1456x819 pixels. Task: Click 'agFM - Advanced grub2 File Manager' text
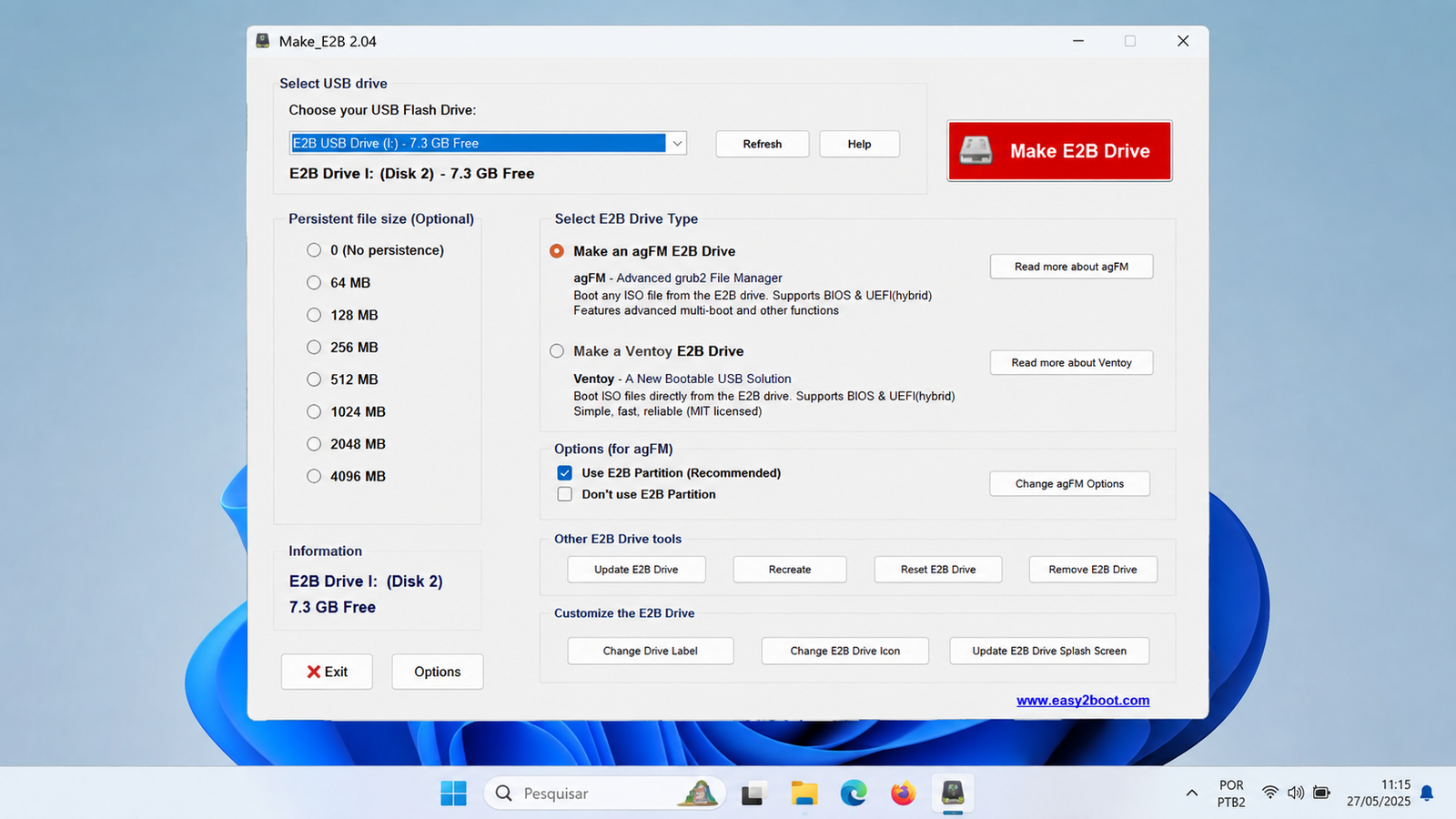(678, 278)
